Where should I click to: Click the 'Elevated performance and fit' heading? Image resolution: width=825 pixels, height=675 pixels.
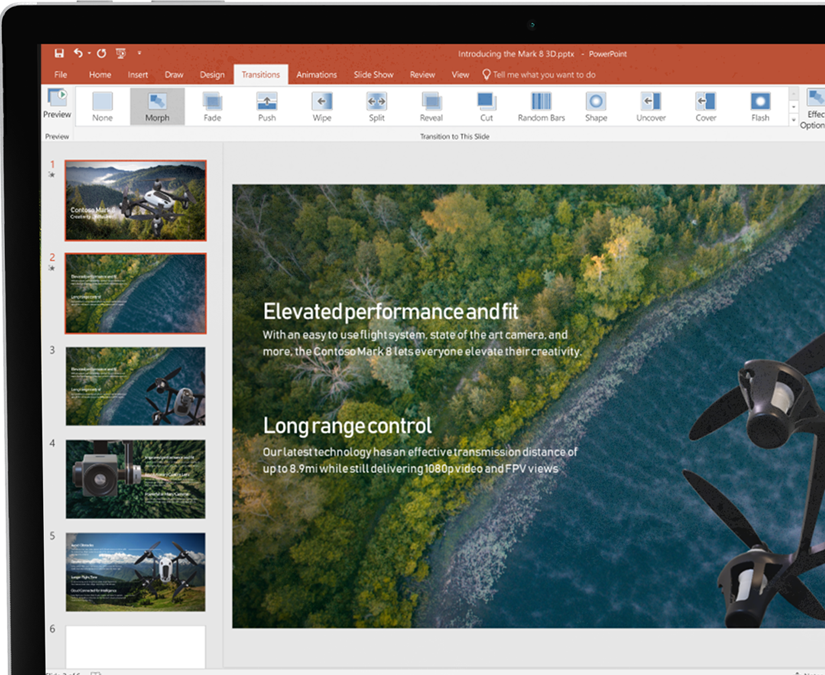391,311
